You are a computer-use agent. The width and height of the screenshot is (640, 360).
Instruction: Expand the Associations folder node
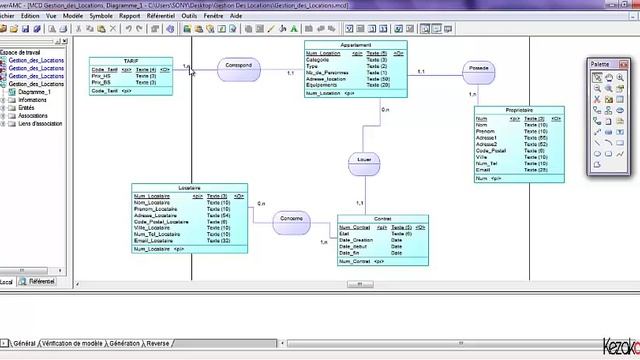(x=3, y=116)
